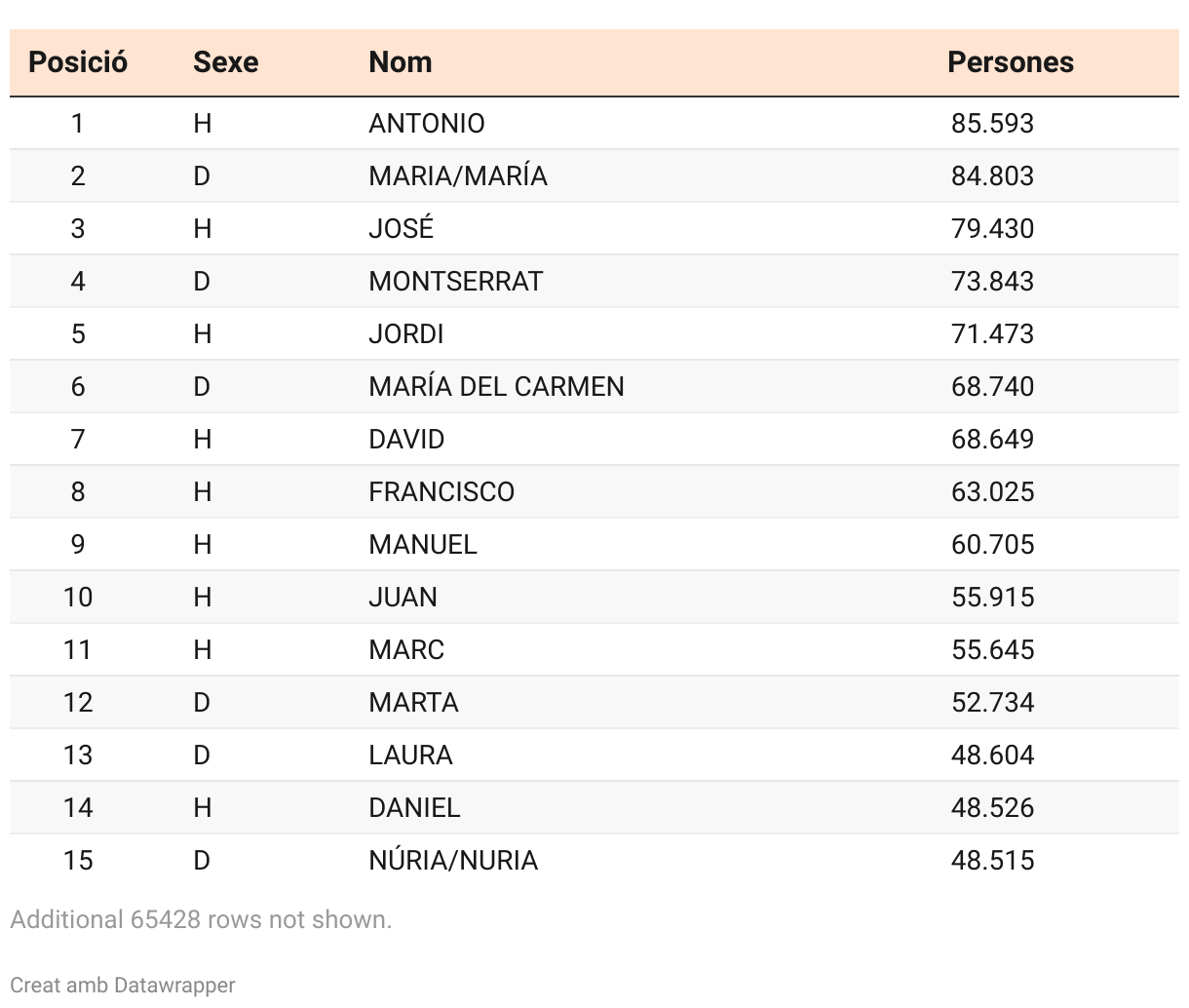The width and height of the screenshot is (1189, 1008).
Task: Select the MARIA/MARÍA name cell
Action: coord(457,176)
